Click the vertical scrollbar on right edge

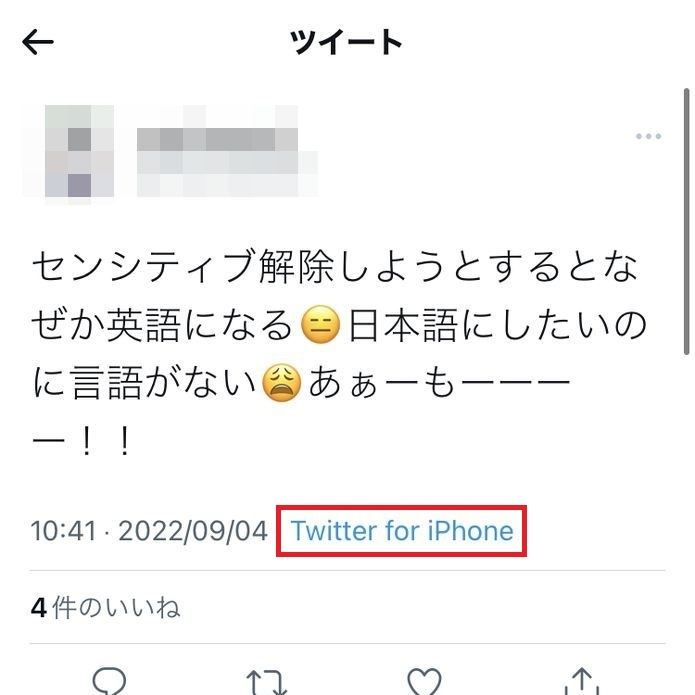[687, 222]
